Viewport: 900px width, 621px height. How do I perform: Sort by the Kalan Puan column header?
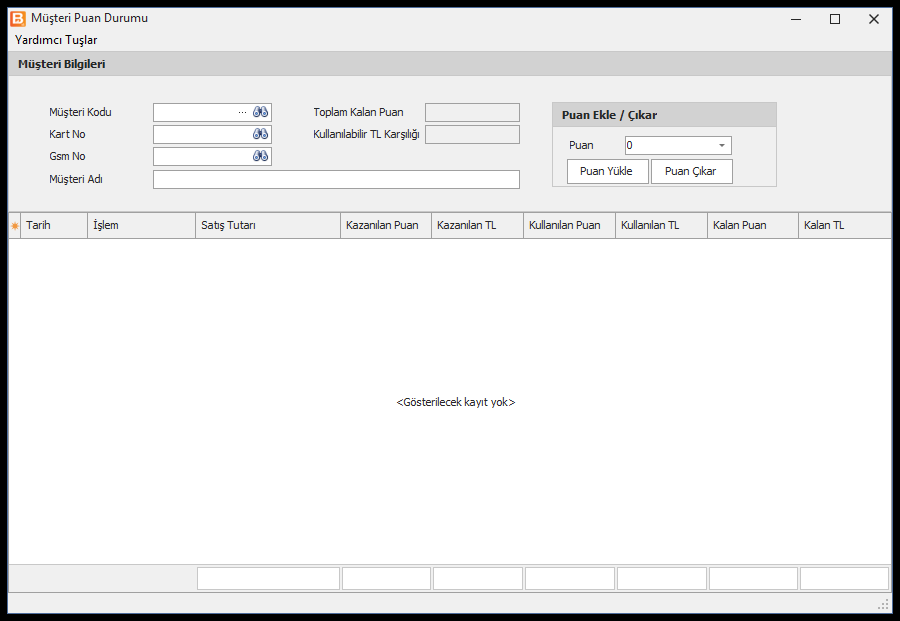tap(753, 226)
